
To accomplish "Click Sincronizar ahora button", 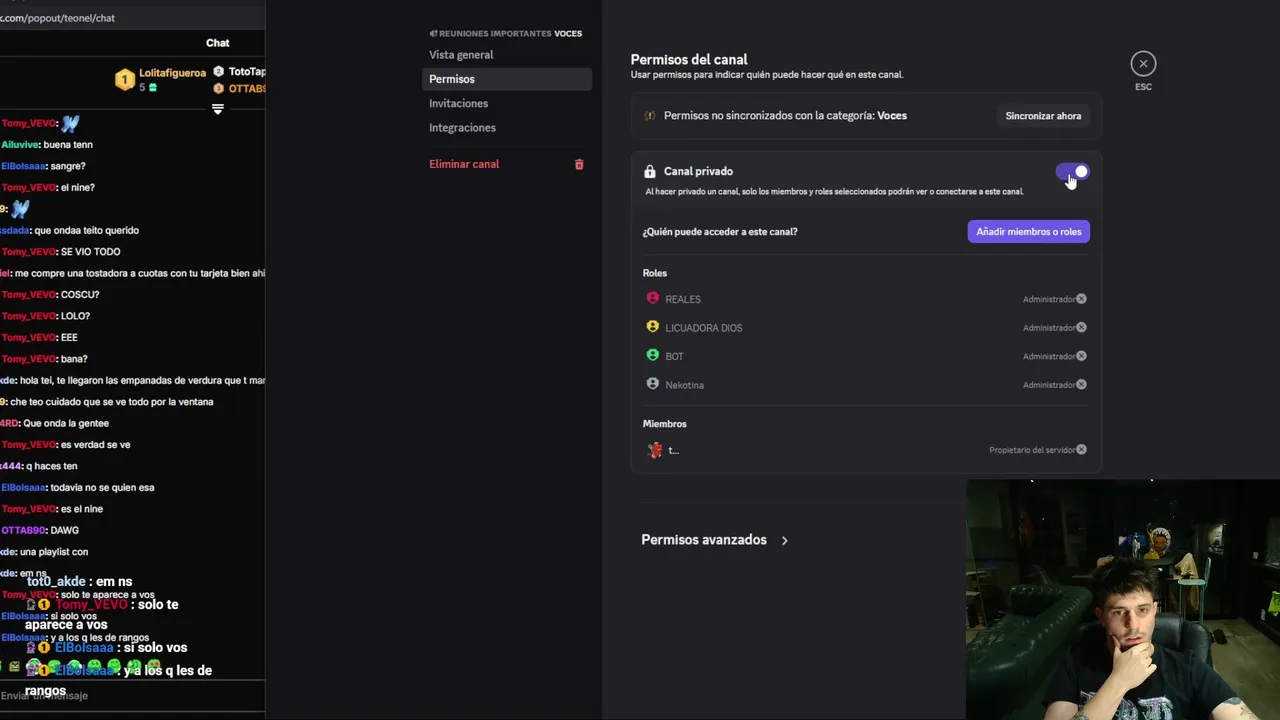I will click(1043, 116).
